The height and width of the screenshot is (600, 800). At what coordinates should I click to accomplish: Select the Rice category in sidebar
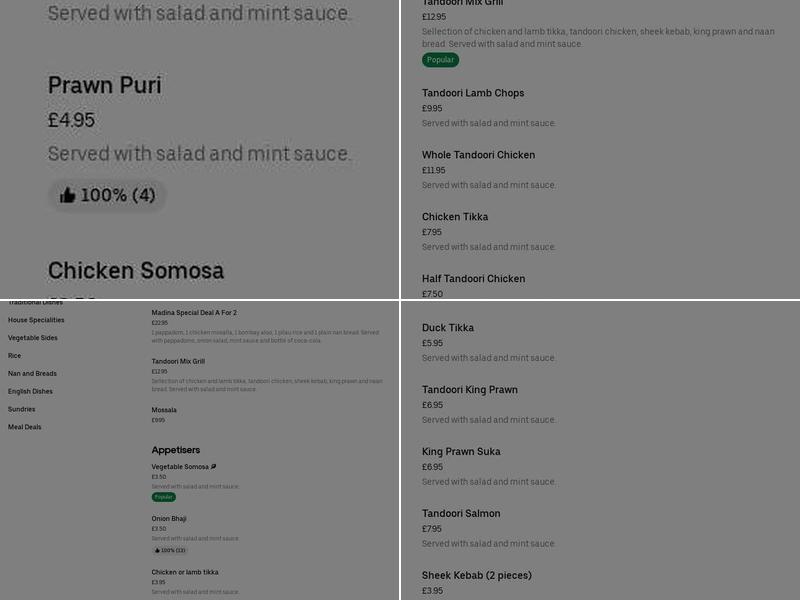click(15, 356)
